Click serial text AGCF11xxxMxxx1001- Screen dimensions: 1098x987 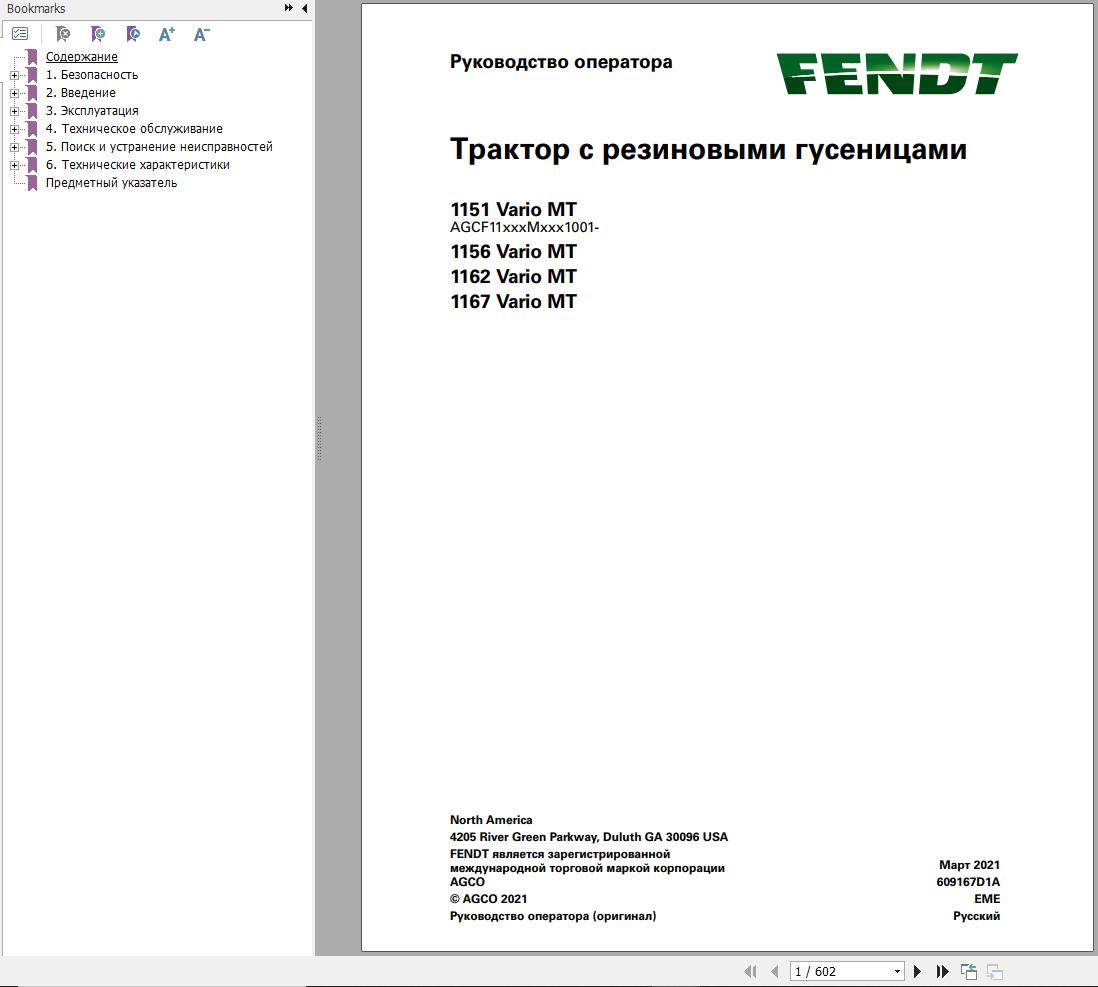coord(524,227)
